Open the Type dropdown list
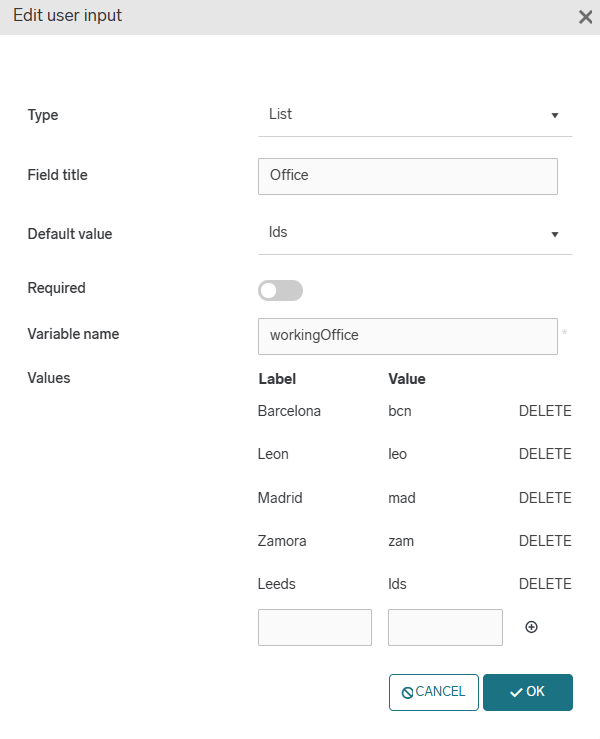The height and width of the screenshot is (739, 600). click(x=414, y=115)
